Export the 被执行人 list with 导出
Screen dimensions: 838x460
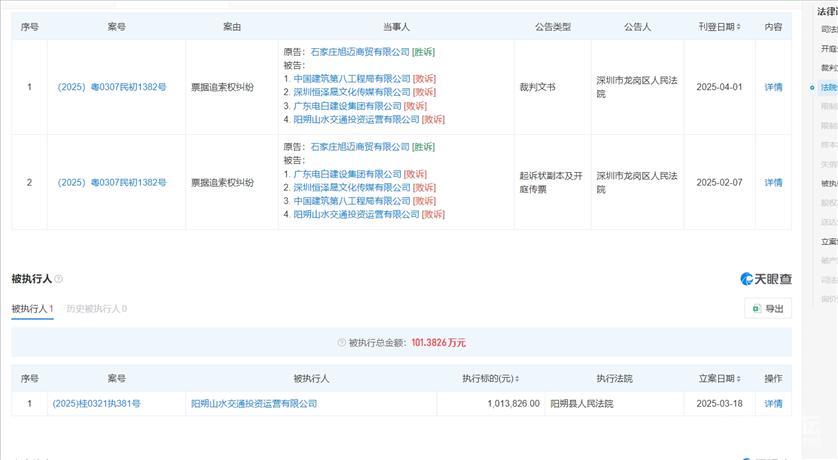[x=768, y=309]
